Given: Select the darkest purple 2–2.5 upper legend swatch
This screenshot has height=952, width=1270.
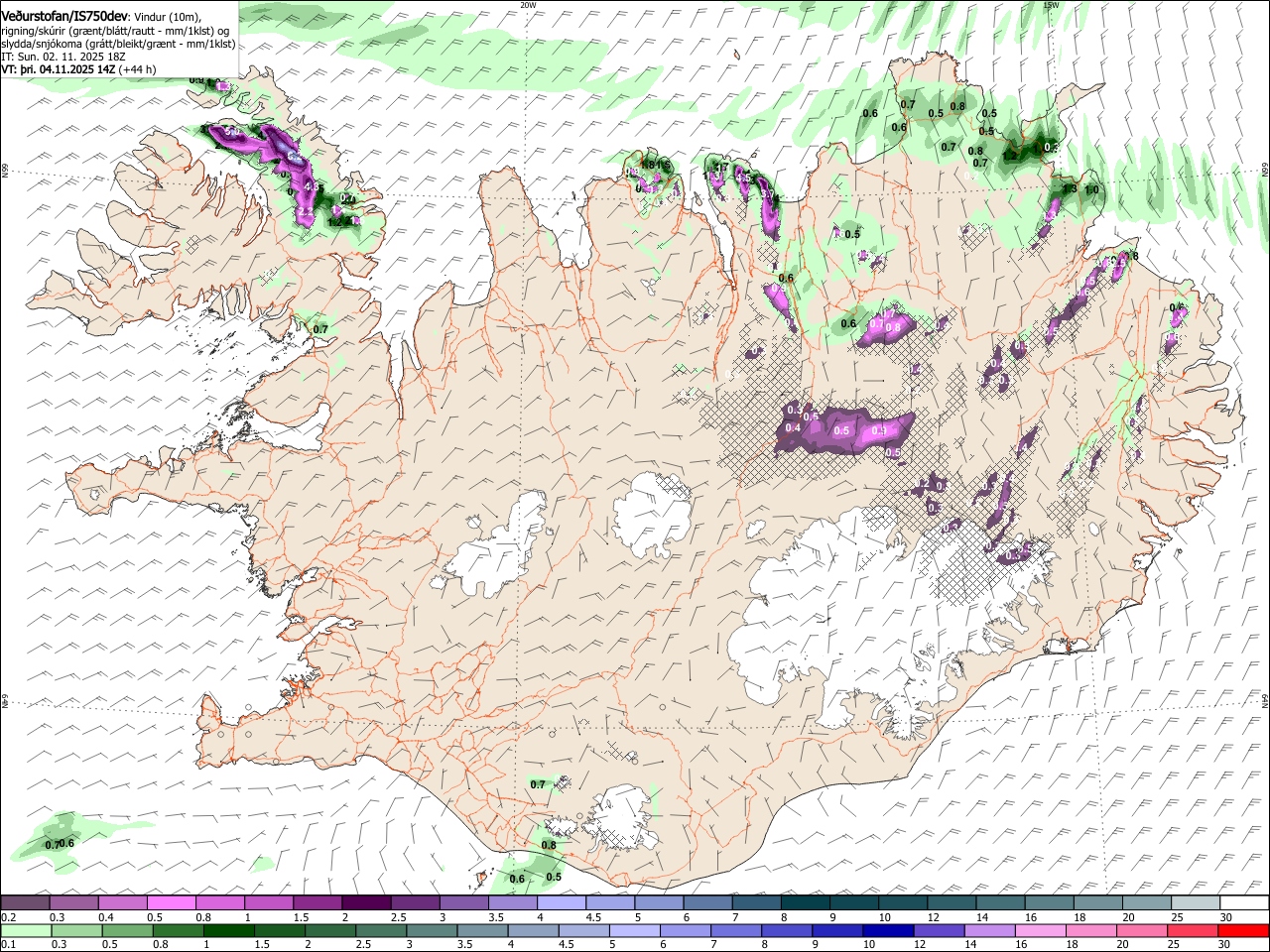Looking at the screenshot, I should click(366, 903).
